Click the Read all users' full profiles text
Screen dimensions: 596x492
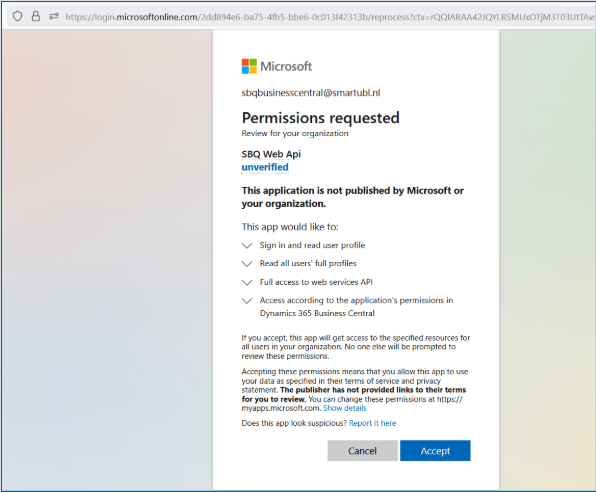pos(308,263)
